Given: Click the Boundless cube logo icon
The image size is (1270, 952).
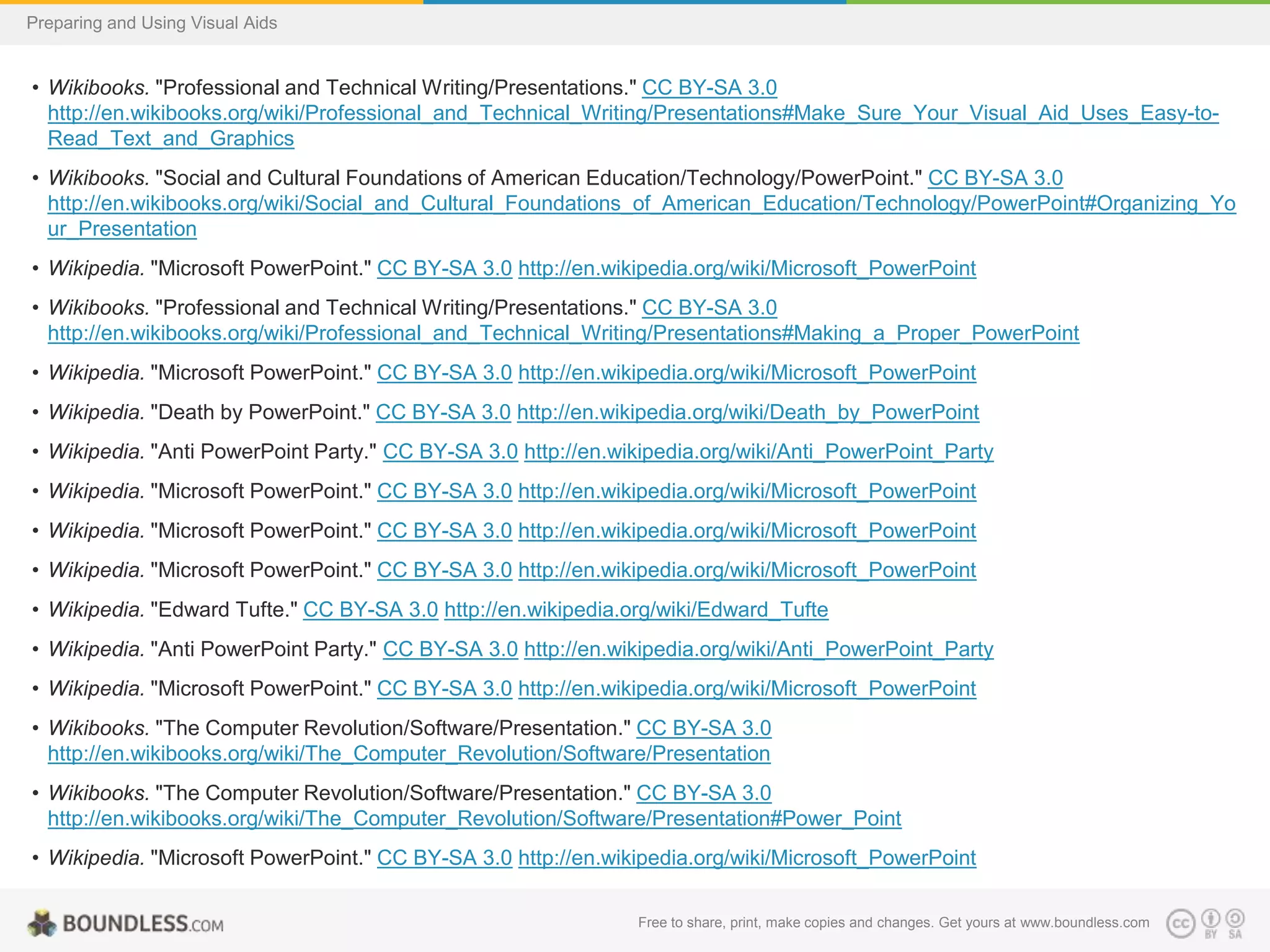Looking at the screenshot, I should point(42,923).
